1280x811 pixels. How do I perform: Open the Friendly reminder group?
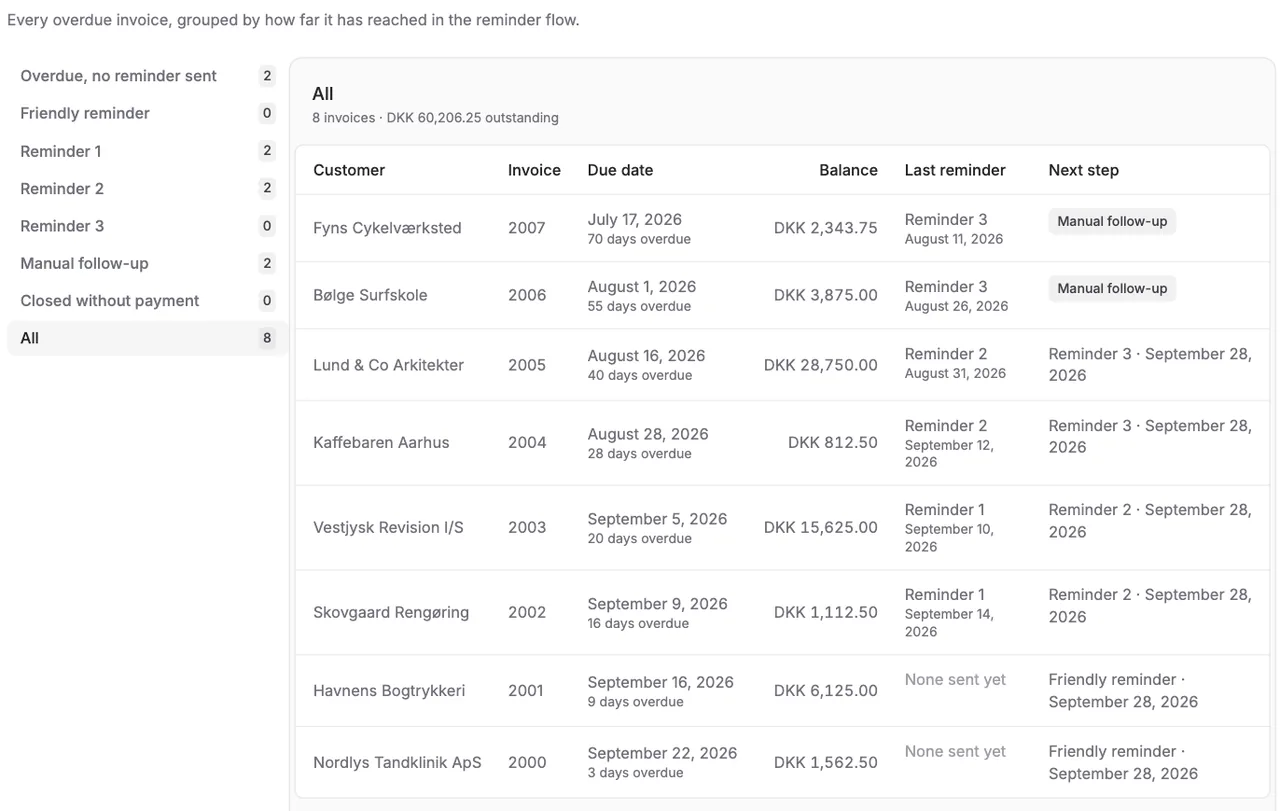pyautogui.click(x=147, y=113)
